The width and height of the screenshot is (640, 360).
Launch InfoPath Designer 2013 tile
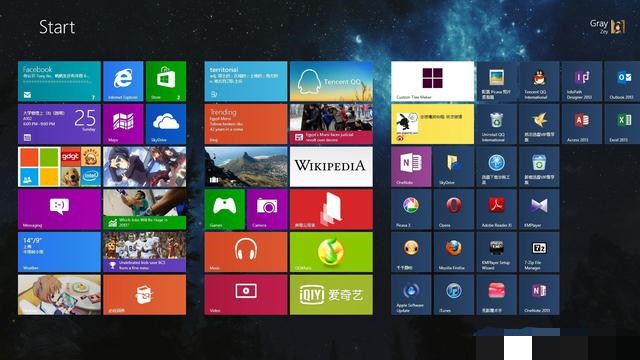(582, 81)
